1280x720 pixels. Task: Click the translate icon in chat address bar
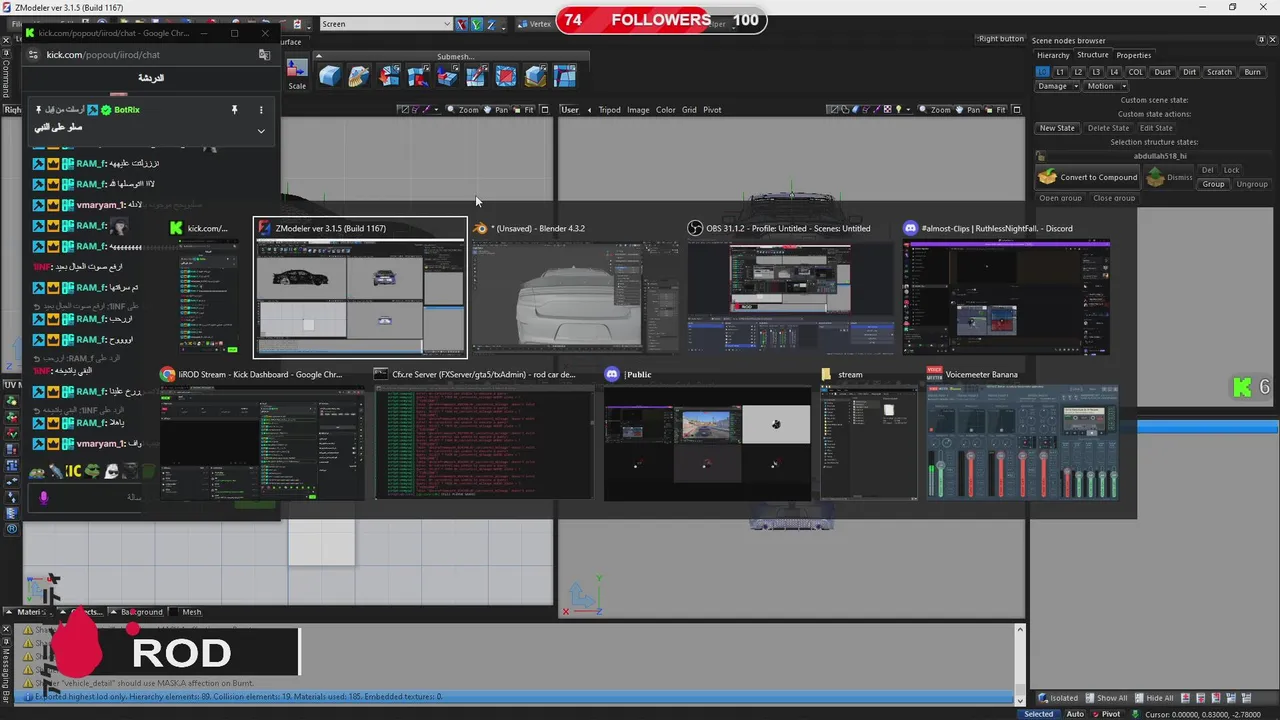[x=264, y=55]
